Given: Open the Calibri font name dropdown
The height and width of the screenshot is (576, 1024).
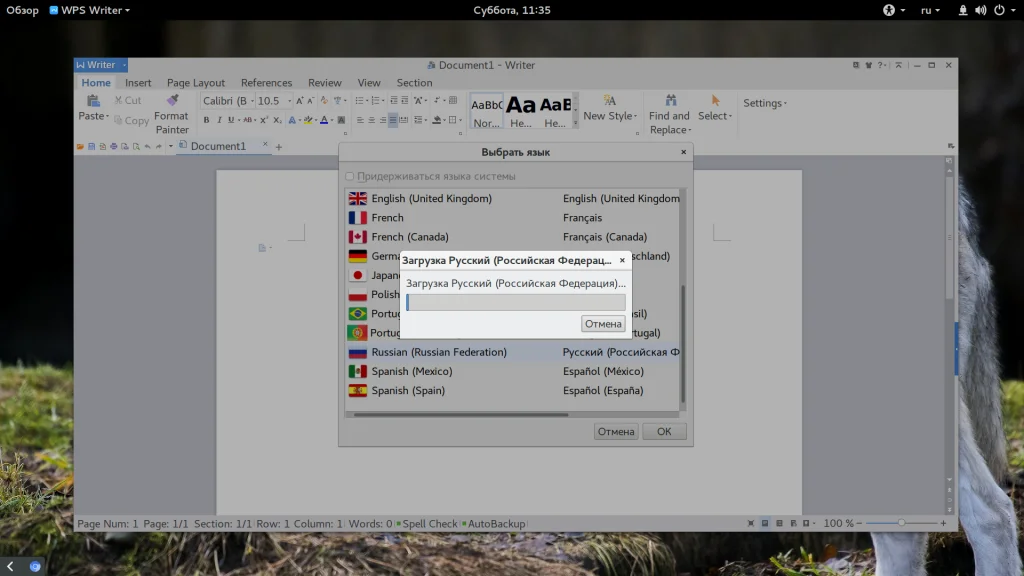Looking at the screenshot, I should point(251,101).
